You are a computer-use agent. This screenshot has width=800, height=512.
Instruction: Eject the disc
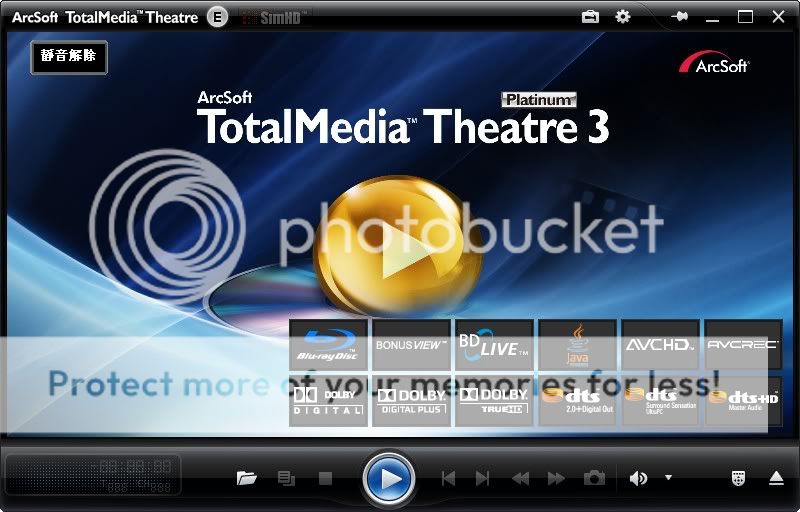point(776,478)
